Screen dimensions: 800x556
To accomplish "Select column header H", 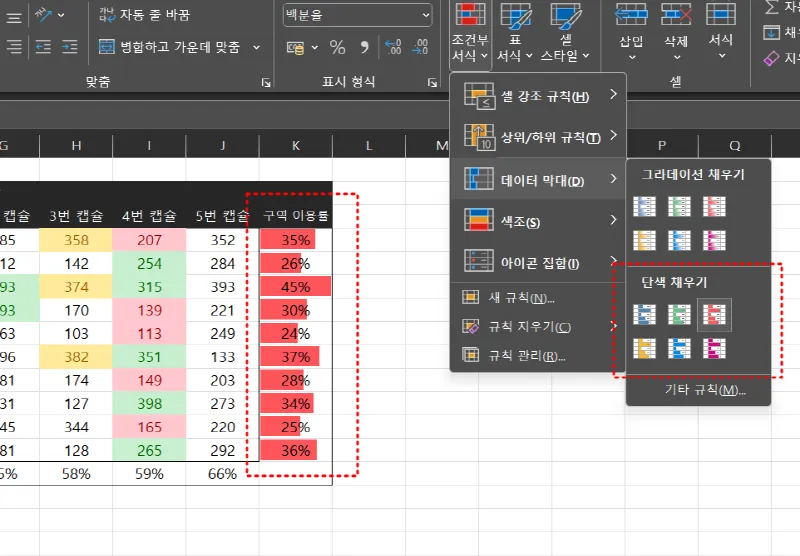I will [x=76, y=146].
